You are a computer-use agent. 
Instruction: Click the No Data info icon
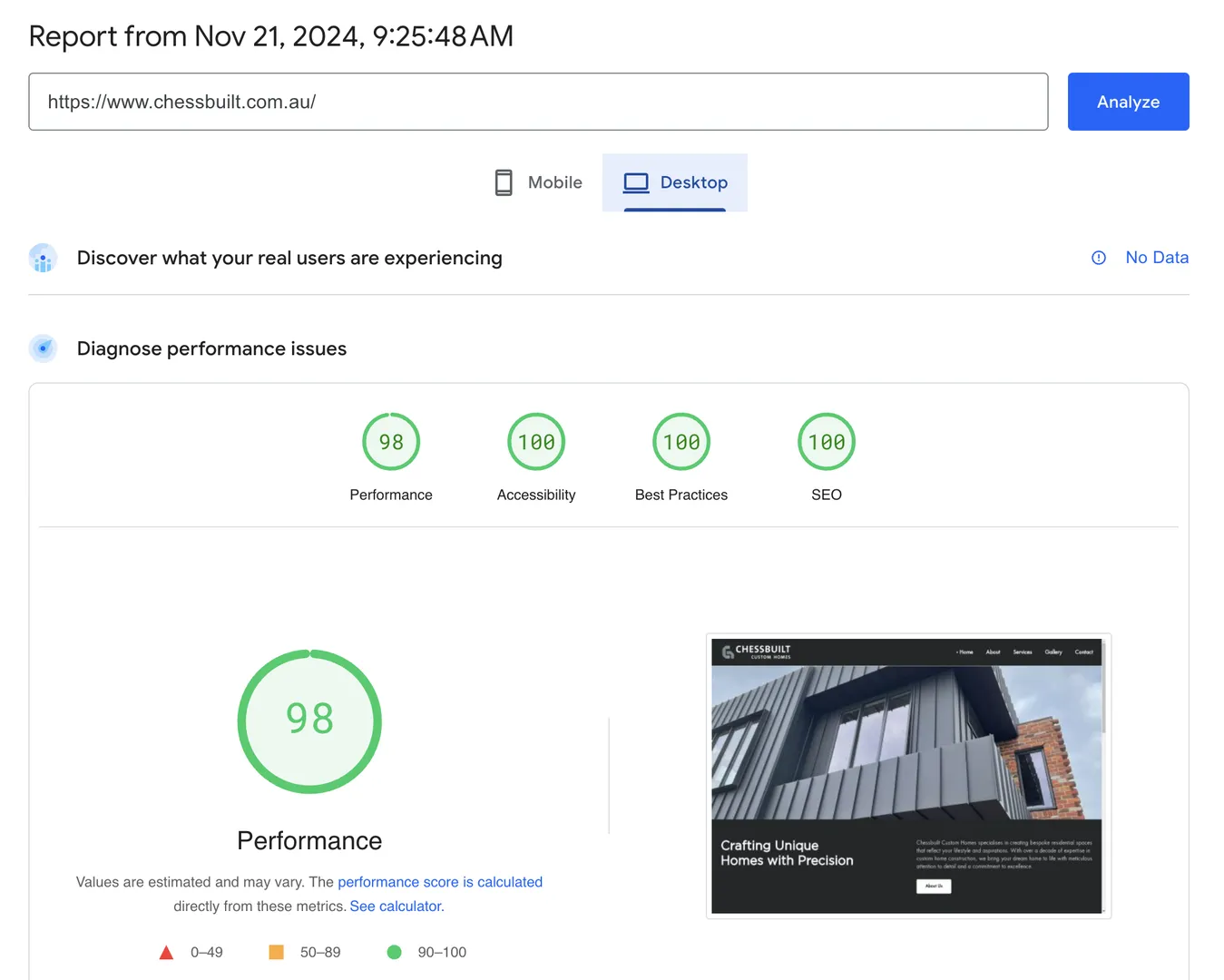(x=1099, y=258)
